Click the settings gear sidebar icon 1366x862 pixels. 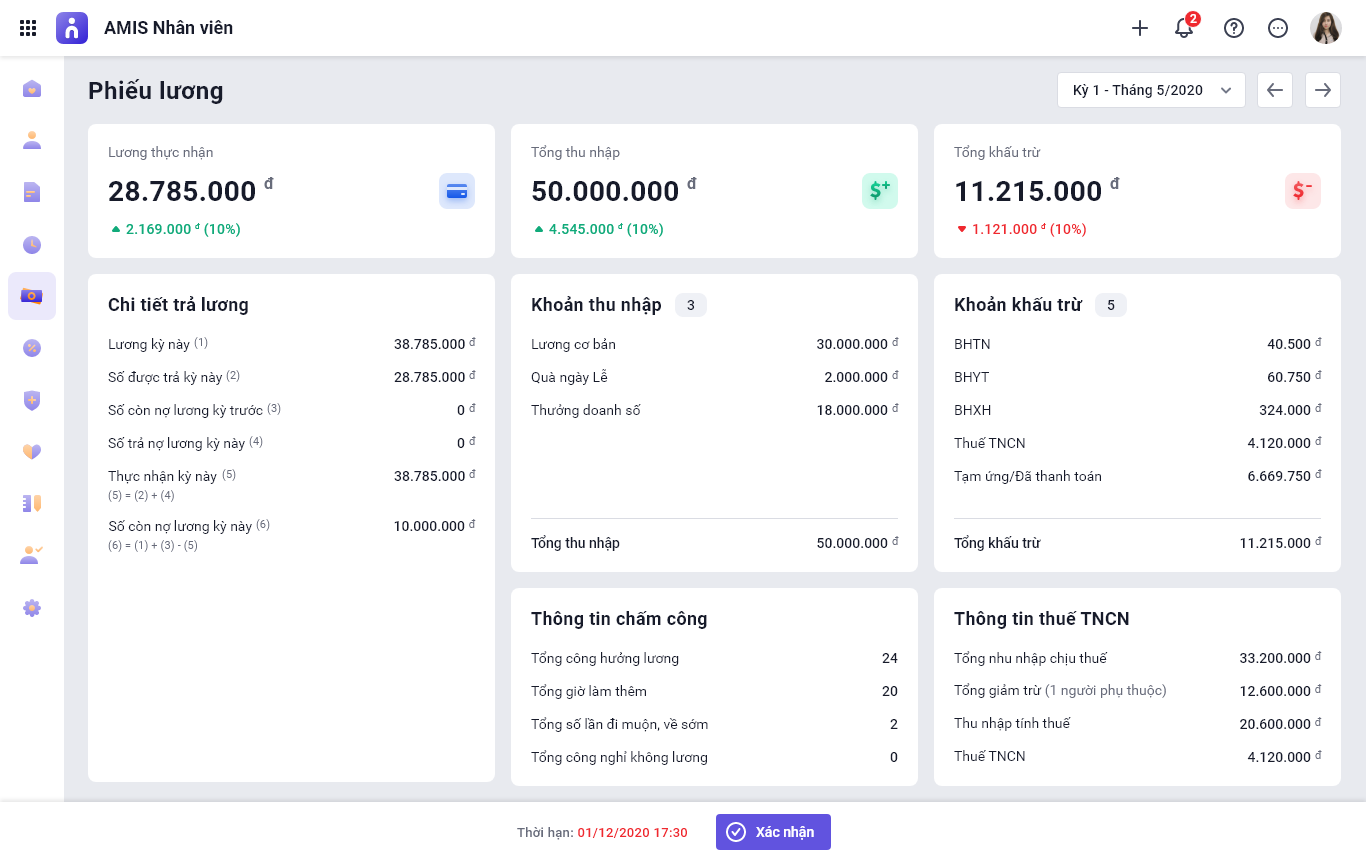32,608
